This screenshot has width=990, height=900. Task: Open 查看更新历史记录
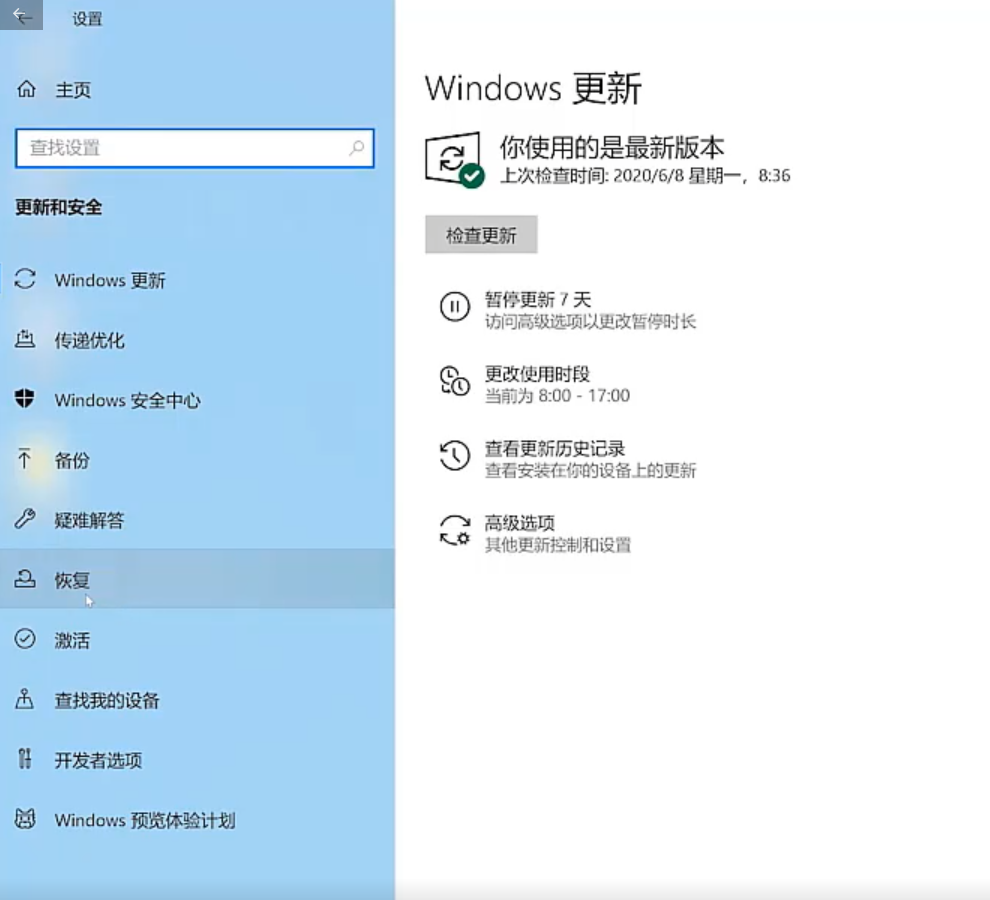[x=567, y=448]
